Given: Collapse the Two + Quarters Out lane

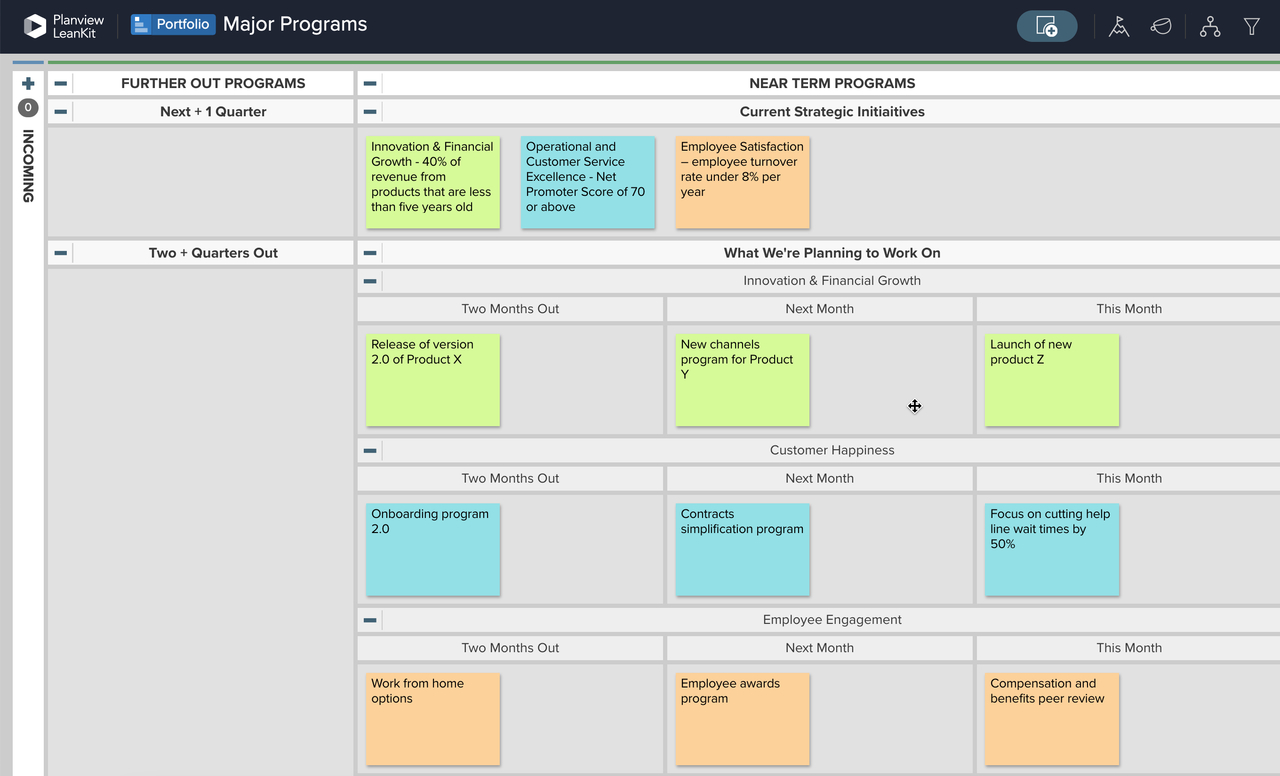Looking at the screenshot, I should 60,252.
